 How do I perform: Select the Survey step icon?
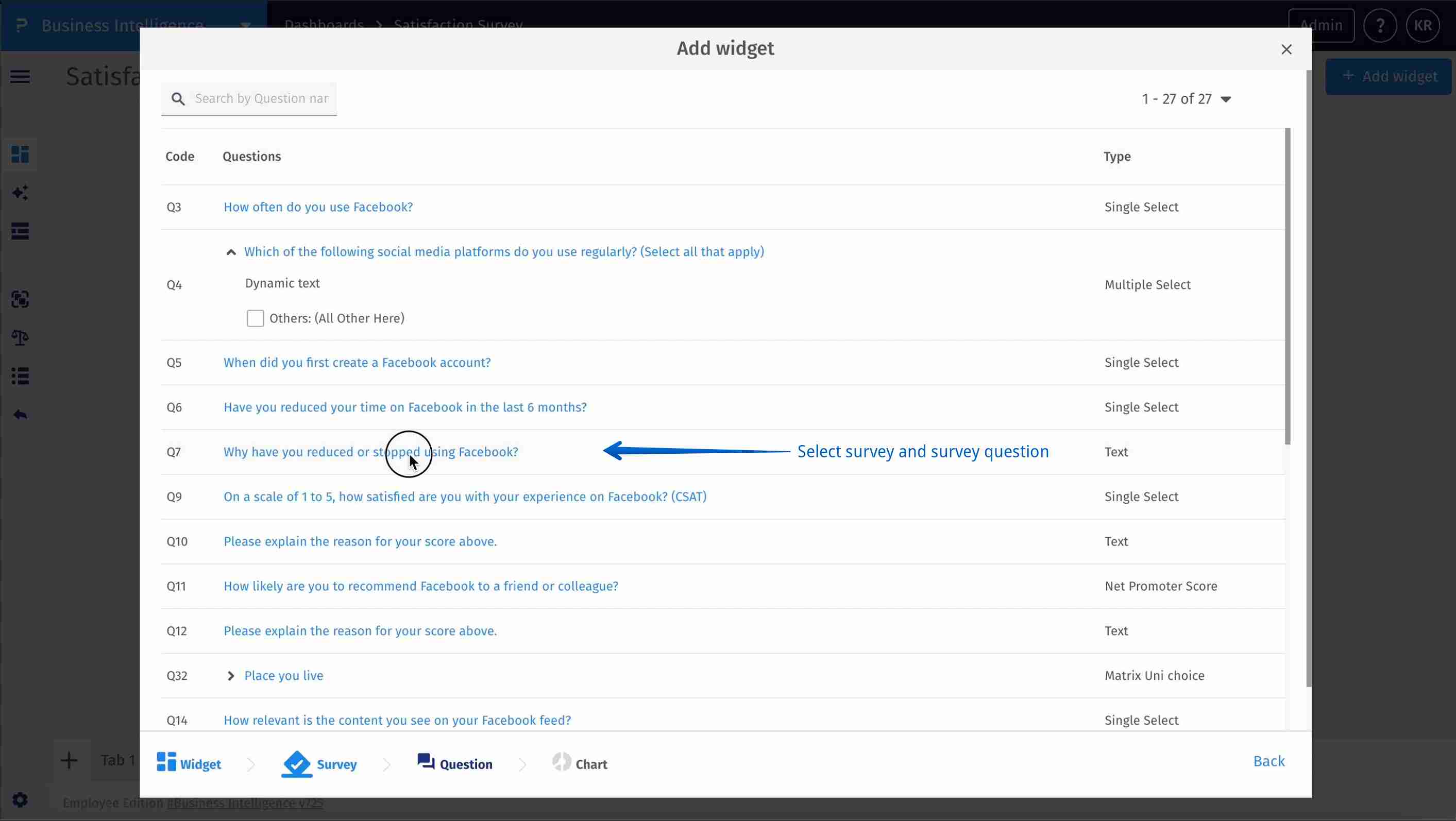tap(296, 763)
